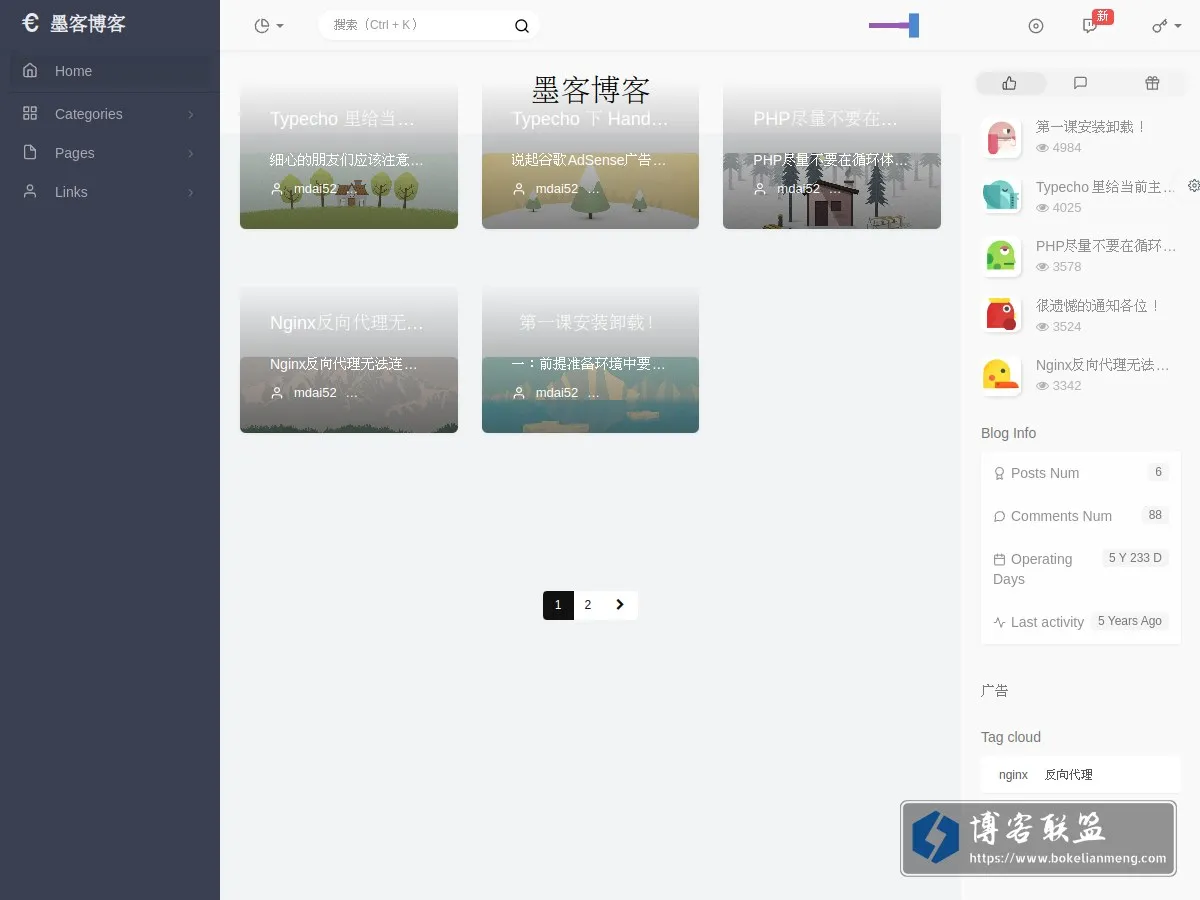The height and width of the screenshot is (900, 1200).
Task: Click author icon on 第一课安装卸载 card
Action: click(x=519, y=393)
